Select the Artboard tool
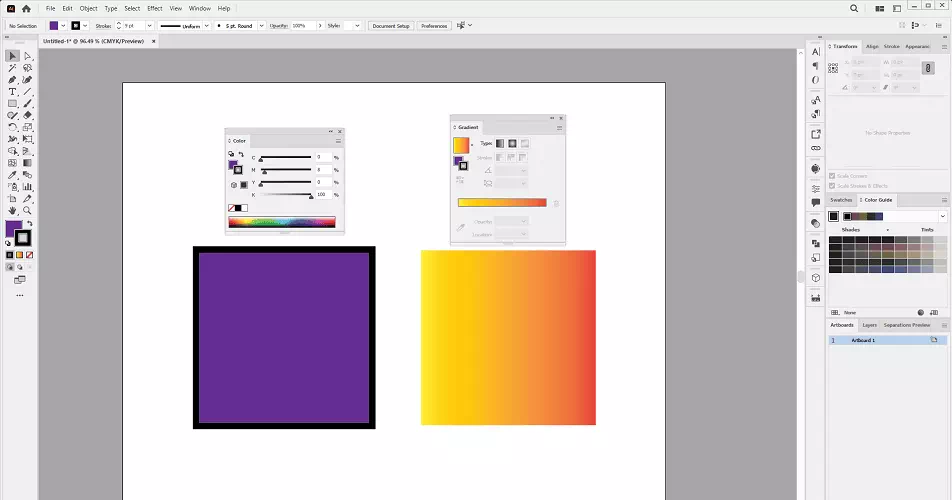 (x=12, y=198)
